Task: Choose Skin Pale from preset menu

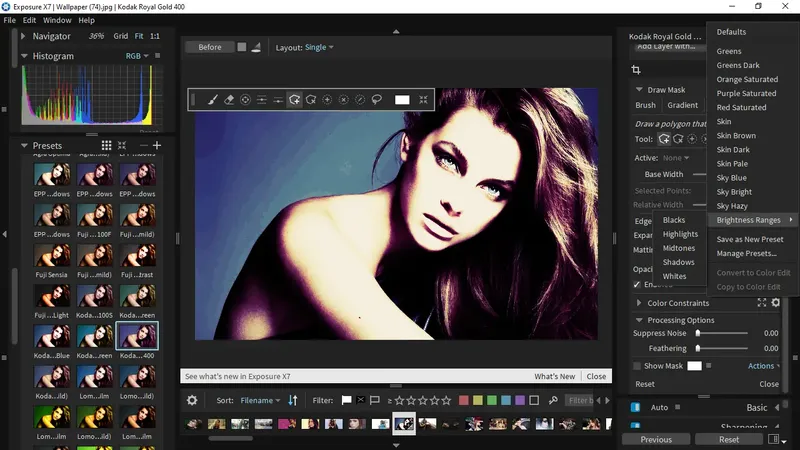Action: pyautogui.click(x=732, y=164)
